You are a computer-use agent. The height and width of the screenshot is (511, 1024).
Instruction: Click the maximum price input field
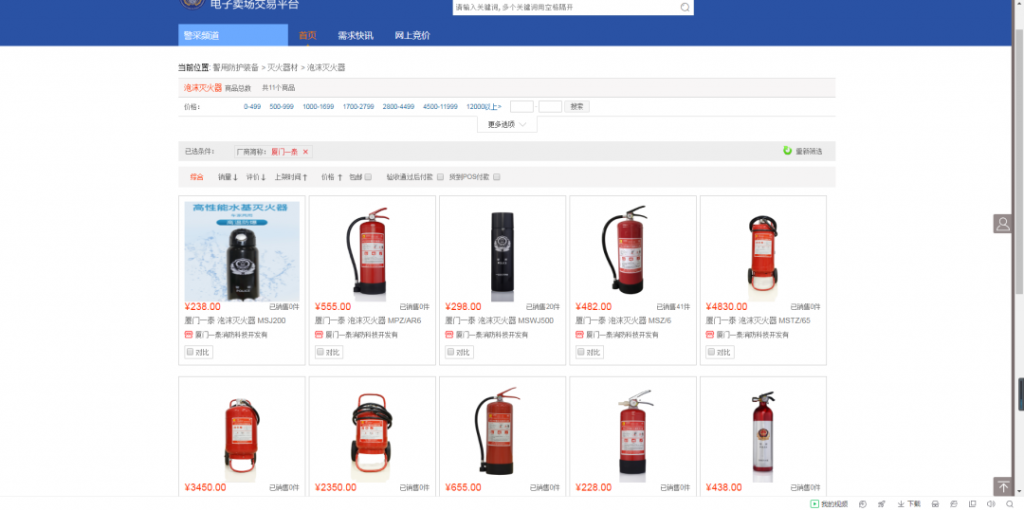pyautogui.click(x=551, y=107)
